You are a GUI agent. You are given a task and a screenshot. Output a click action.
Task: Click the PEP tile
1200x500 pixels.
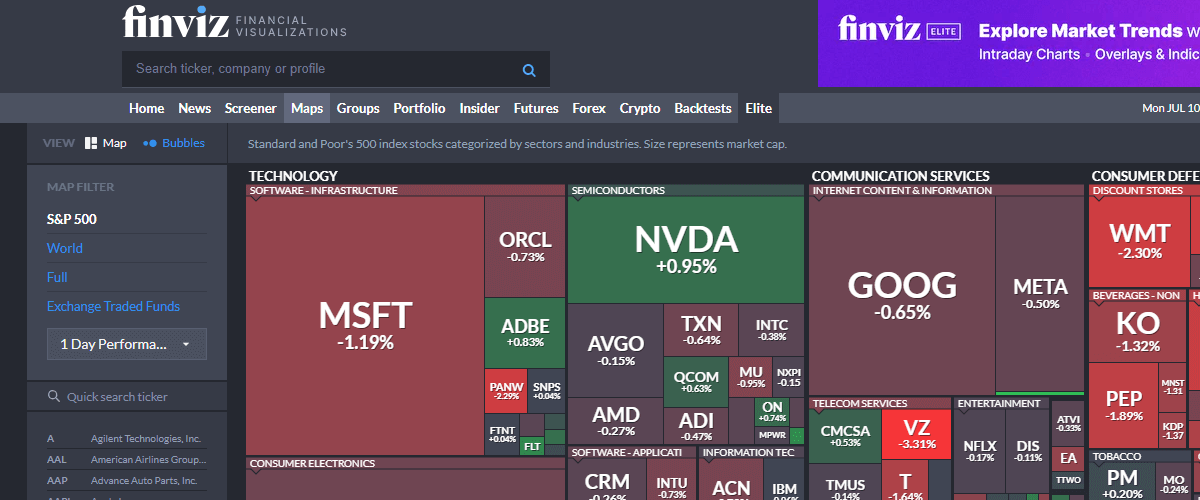(x=1123, y=405)
